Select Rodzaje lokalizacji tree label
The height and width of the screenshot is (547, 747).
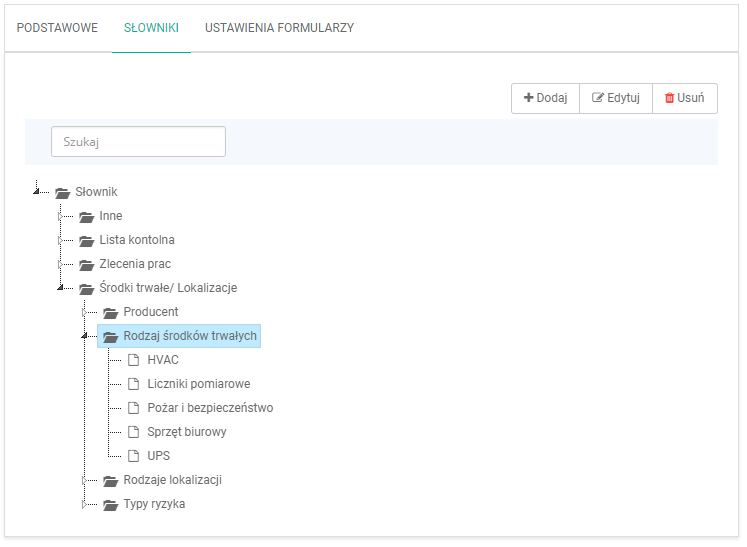pos(173,480)
